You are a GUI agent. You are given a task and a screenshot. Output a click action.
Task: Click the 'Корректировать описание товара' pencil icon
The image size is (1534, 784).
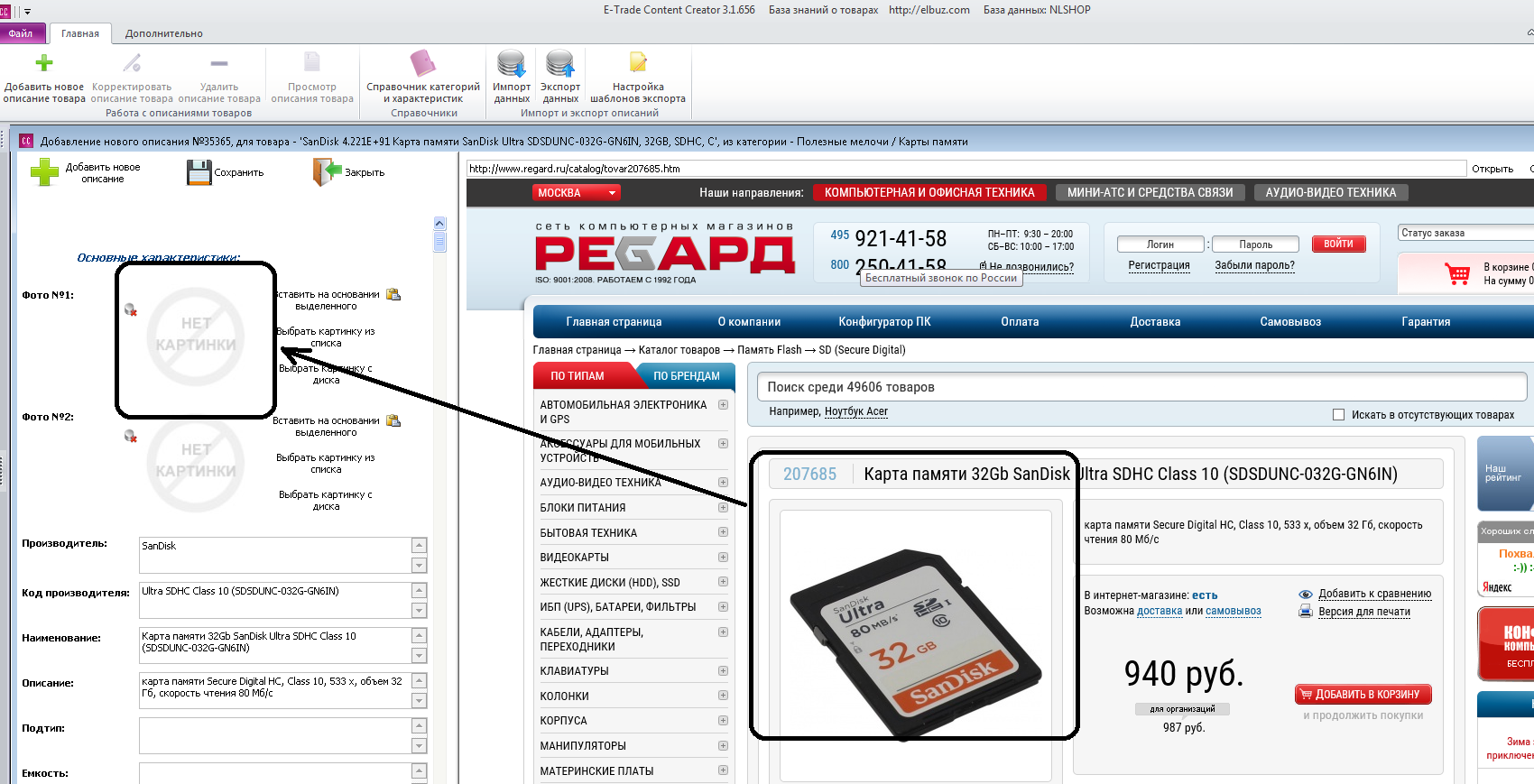tap(132, 63)
